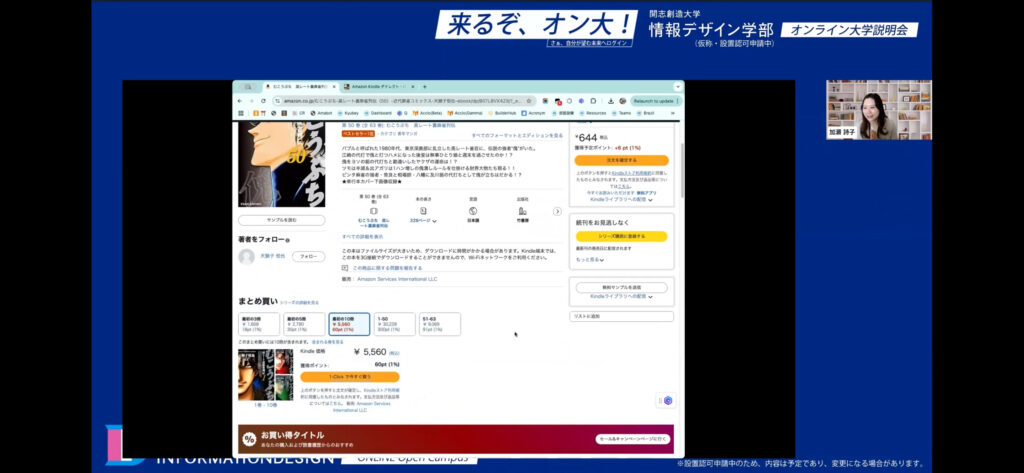1024x473 pixels.
Task: Click the フォロー author button
Action: coord(308,257)
